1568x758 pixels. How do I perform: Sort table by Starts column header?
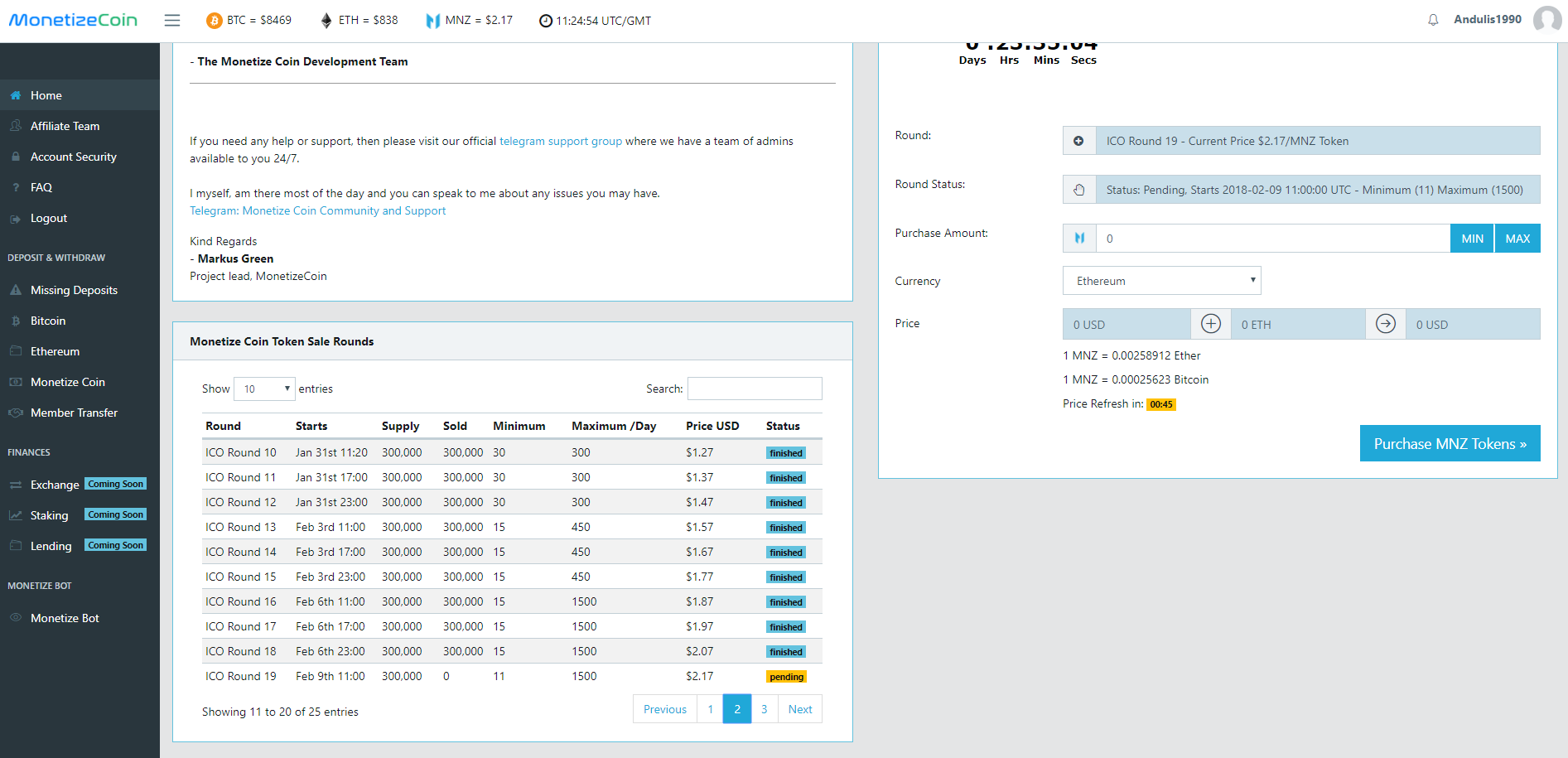pos(311,426)
